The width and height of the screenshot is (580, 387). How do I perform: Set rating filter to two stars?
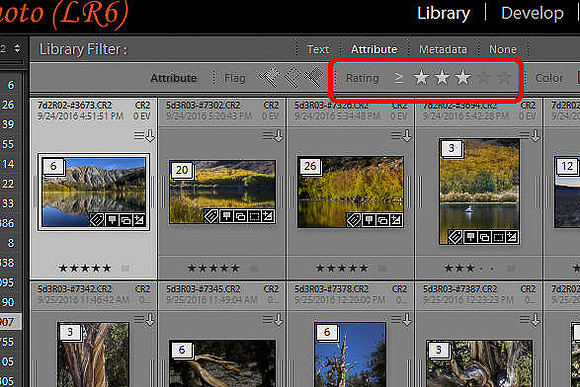point(442,77)
